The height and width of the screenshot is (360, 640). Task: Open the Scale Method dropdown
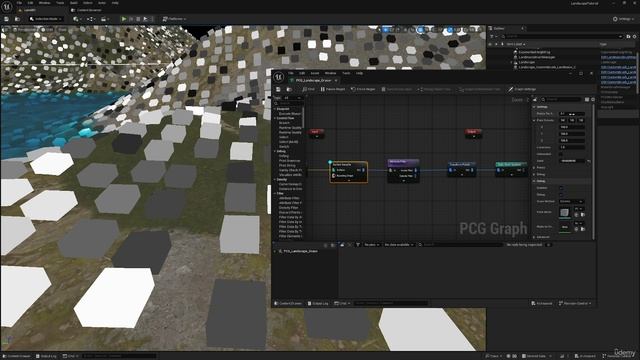tap(571, 201)
